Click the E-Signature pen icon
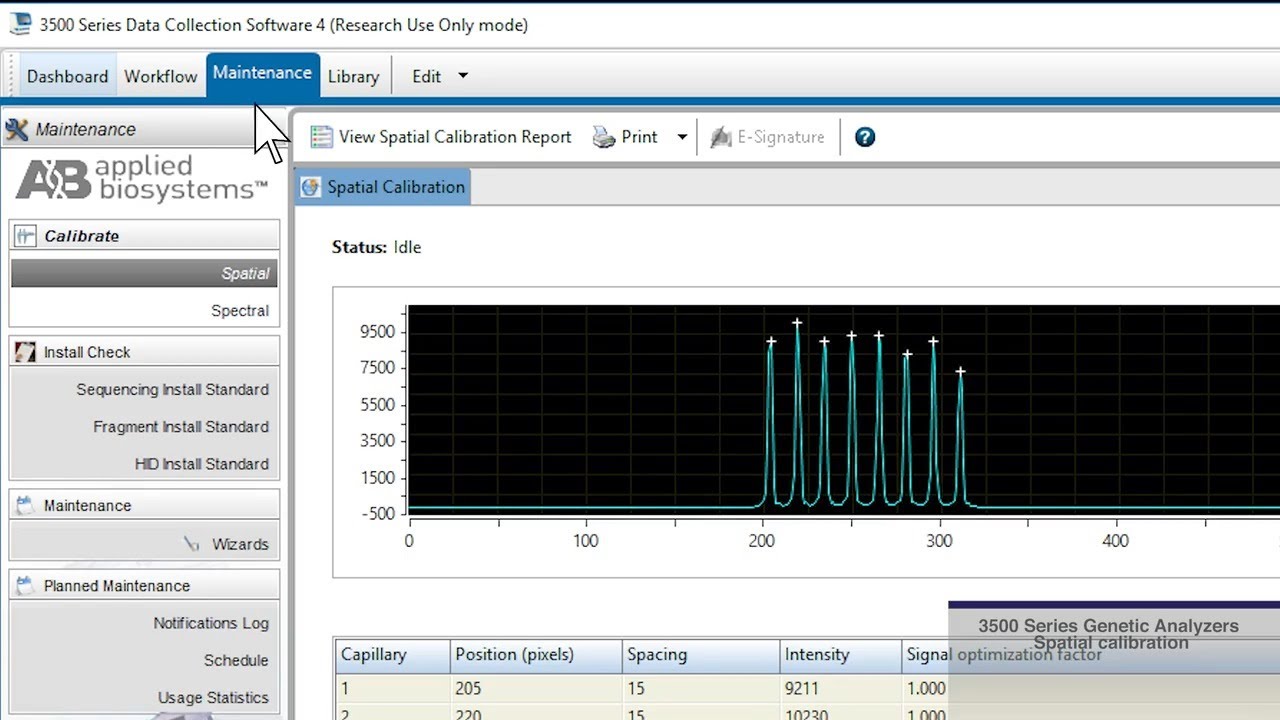 coord(720,137)
